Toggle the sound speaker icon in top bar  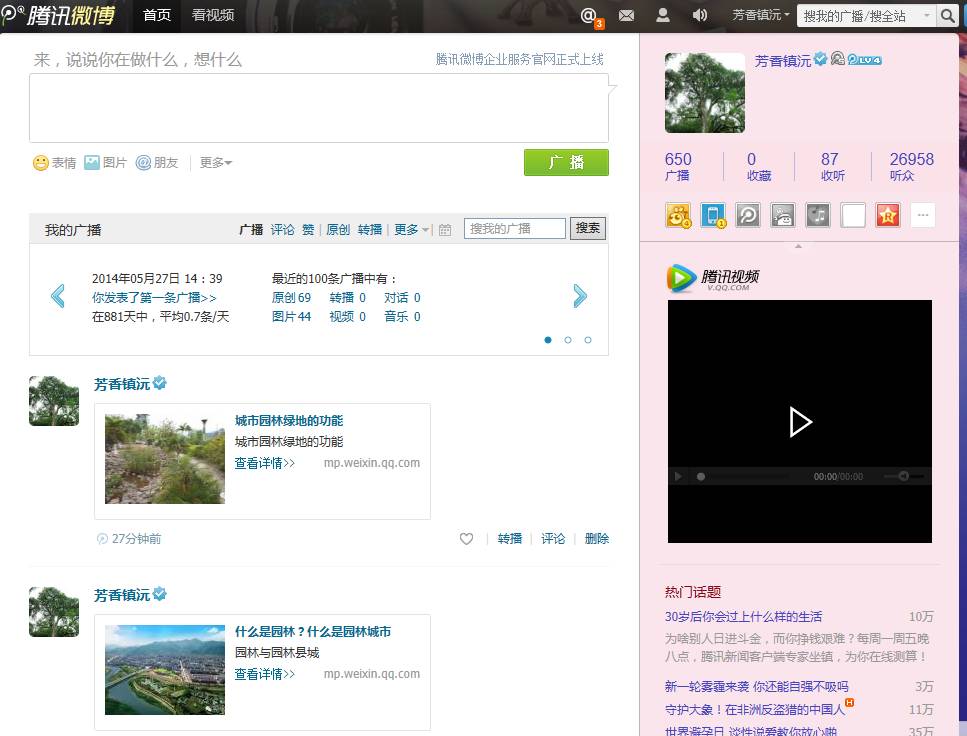(x=700, y=15)
